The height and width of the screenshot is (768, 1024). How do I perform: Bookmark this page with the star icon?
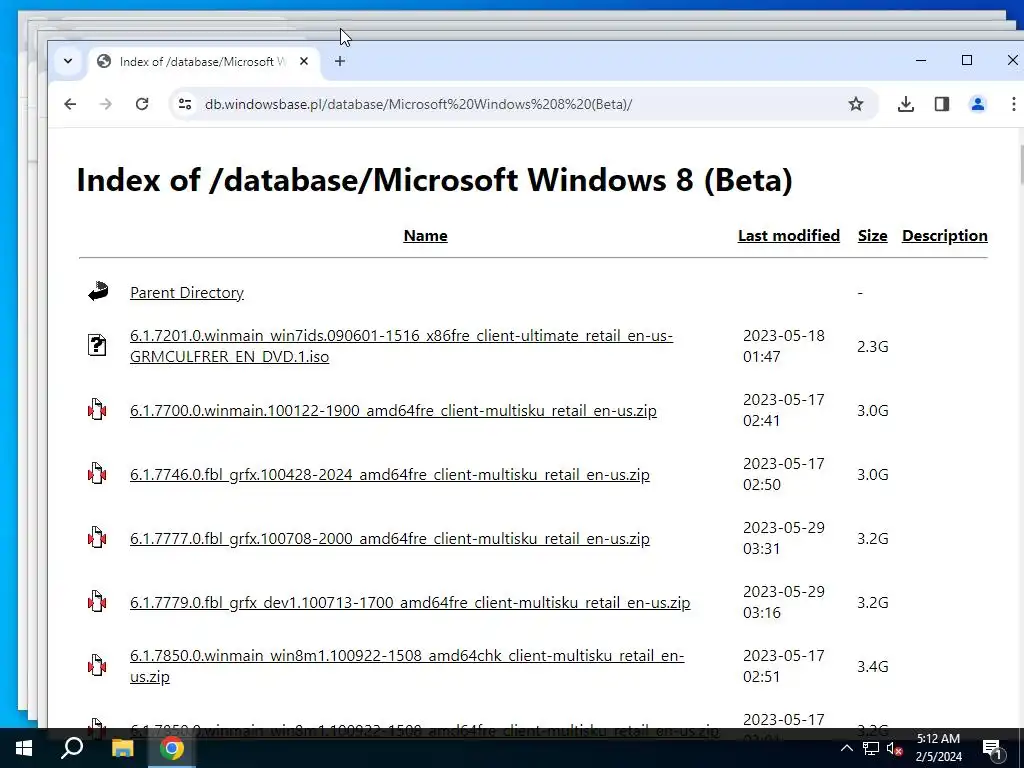[x=856, y=104]
